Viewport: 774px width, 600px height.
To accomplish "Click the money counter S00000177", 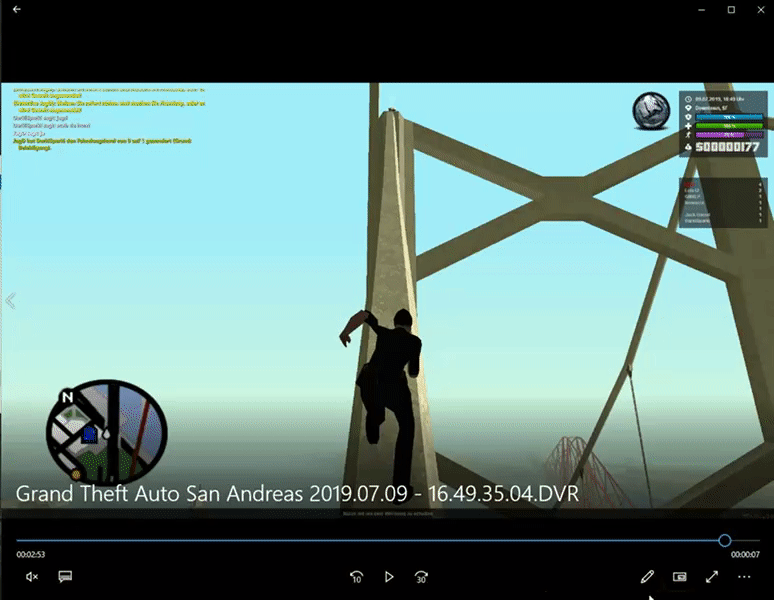I will tap(727, 147).
